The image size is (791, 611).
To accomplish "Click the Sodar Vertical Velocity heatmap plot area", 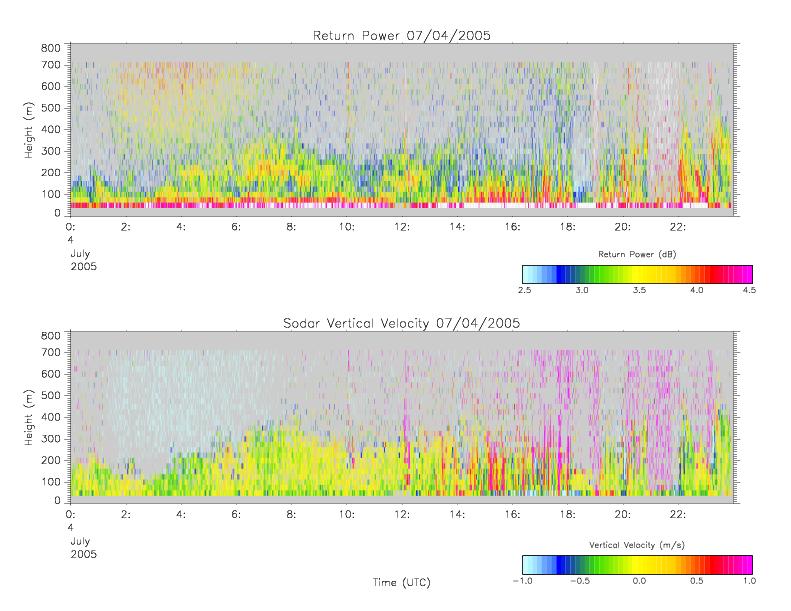I will (402, 417).
